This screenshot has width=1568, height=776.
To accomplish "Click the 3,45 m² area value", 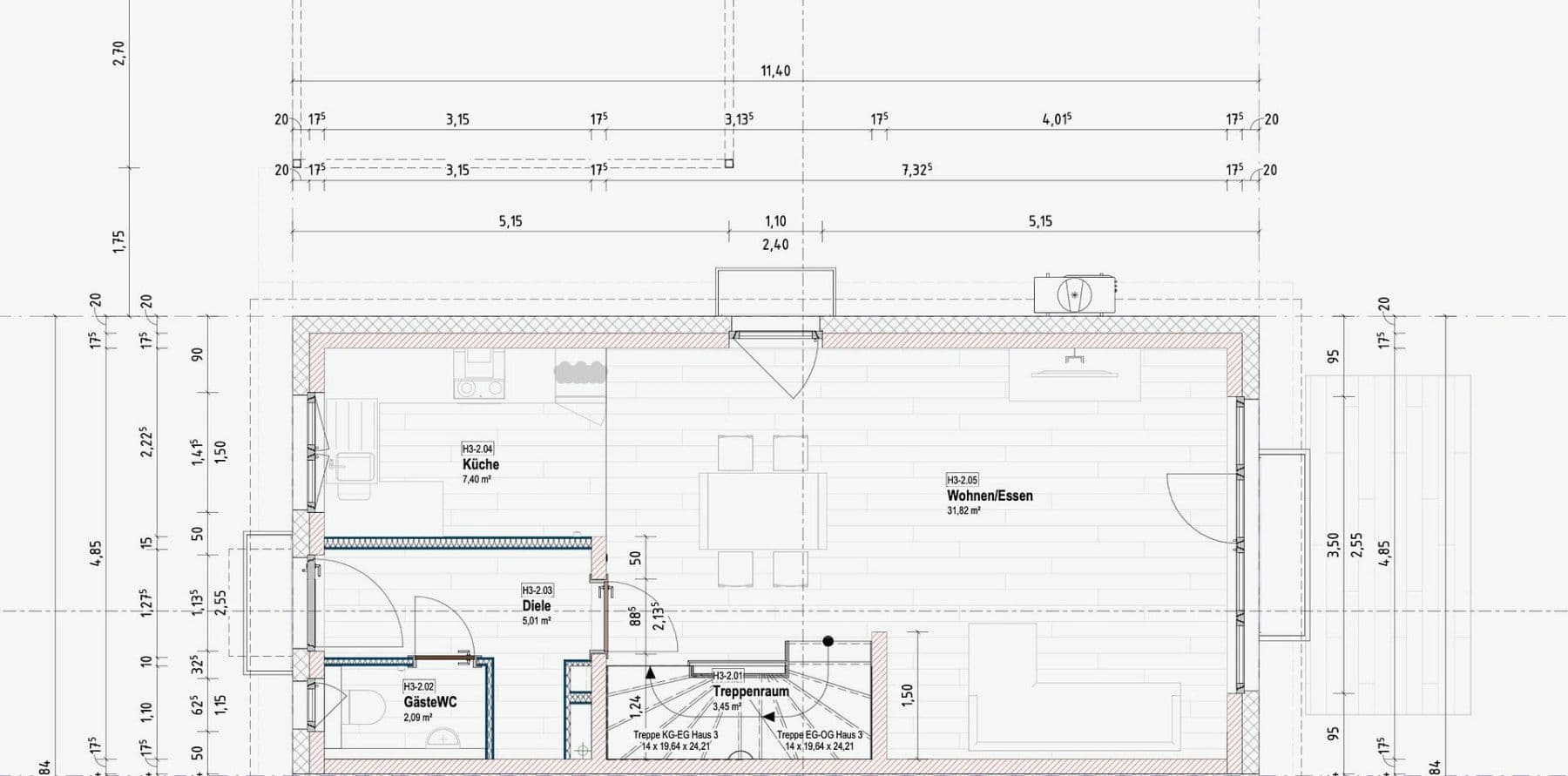I will pyautogui.click(x=727, y=706).
